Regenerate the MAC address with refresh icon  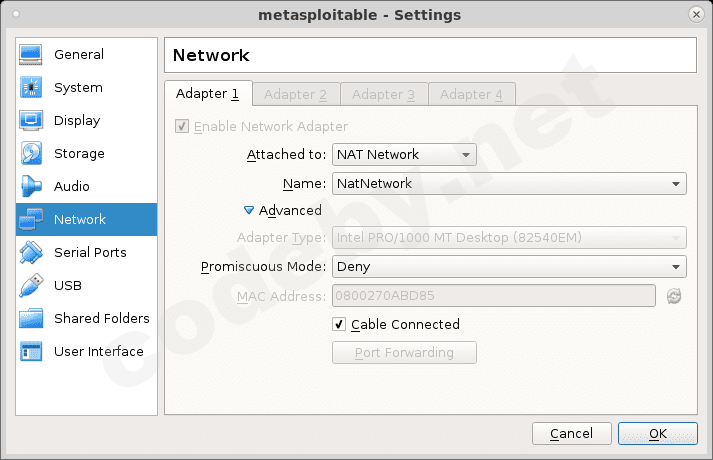[674, 296]
